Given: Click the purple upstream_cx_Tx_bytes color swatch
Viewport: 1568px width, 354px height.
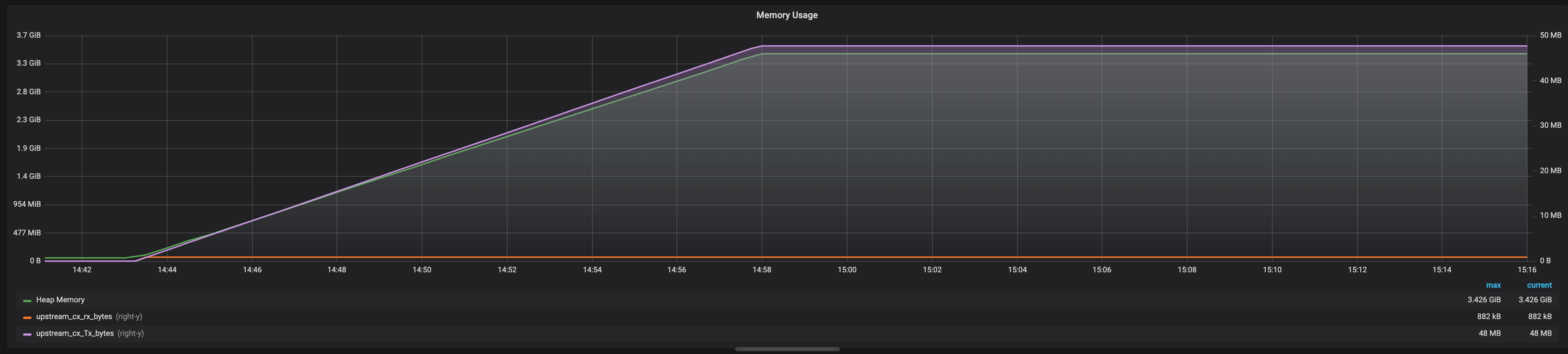Looking at the screenshot, I should click(x=27, y=334).
